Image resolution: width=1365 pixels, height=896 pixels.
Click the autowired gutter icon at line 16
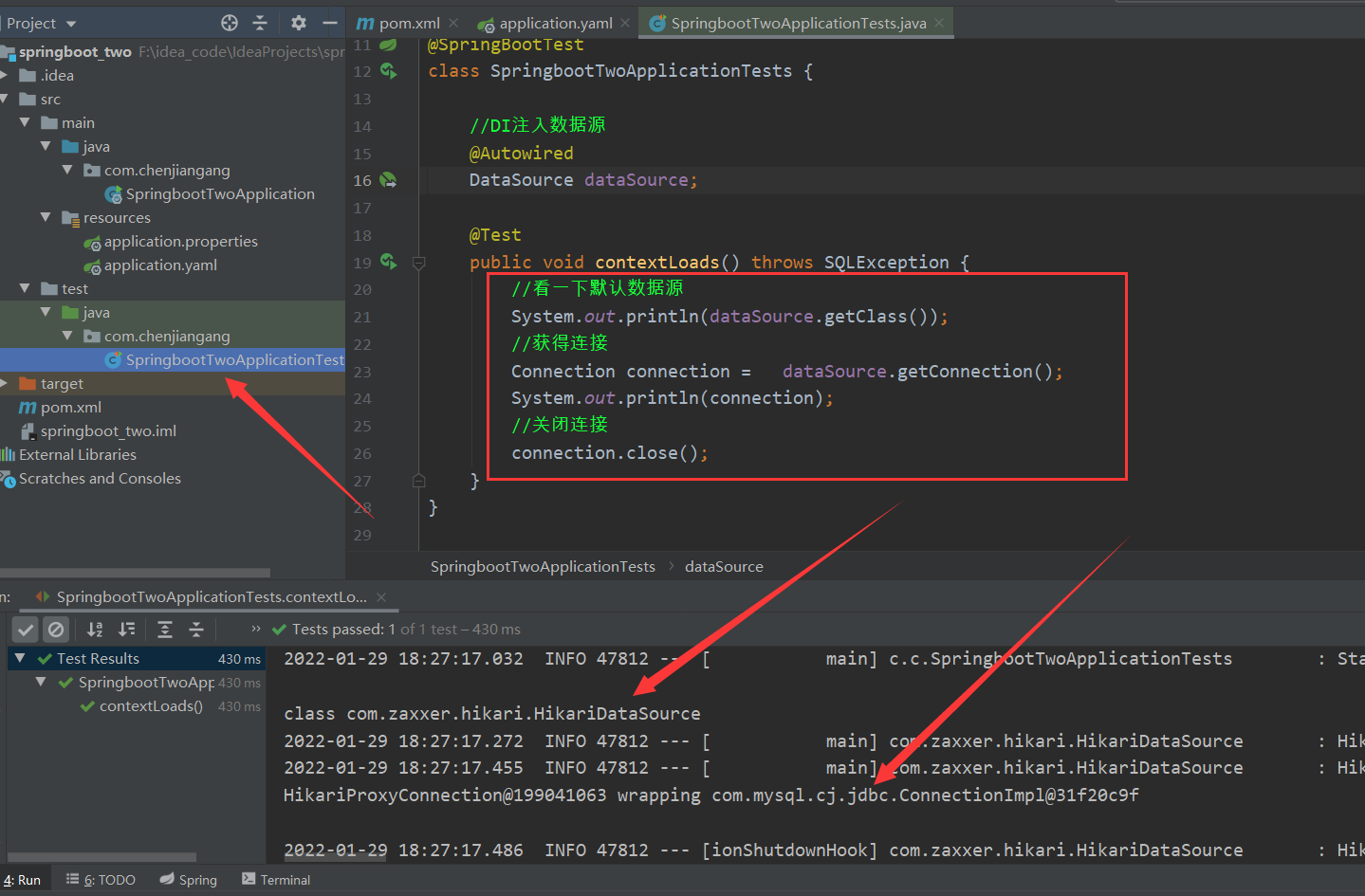click(388, 179)
